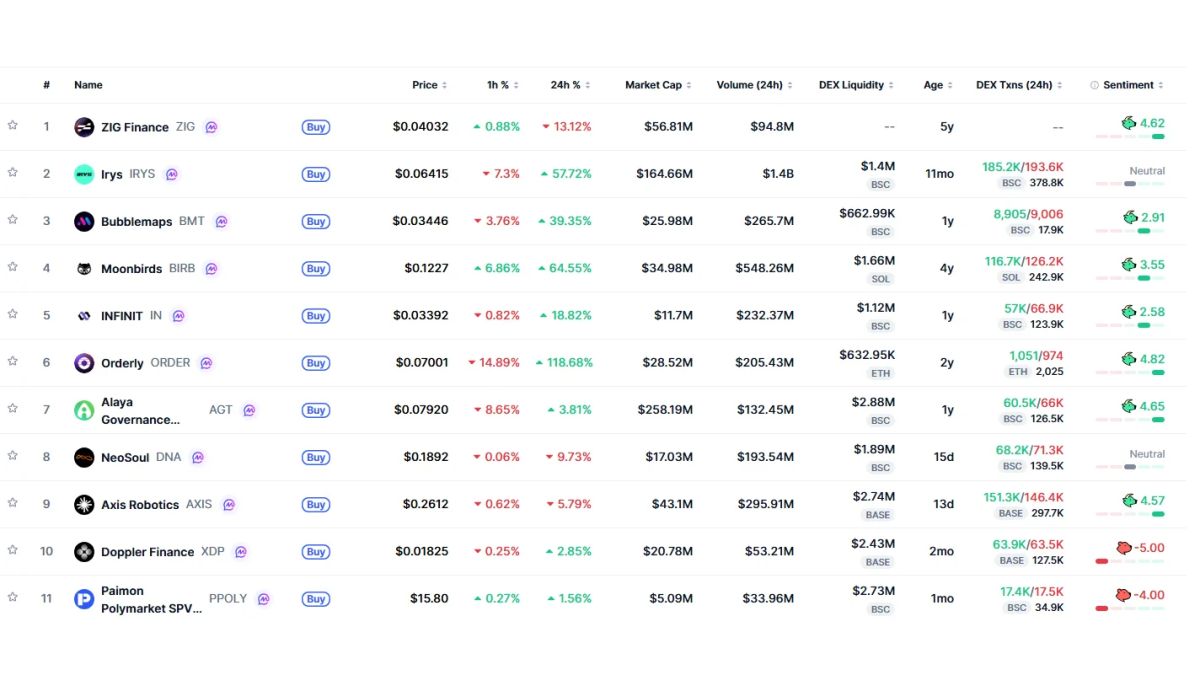Image resolution: width=1200 pixels, height=675 pixels.
Task: Click the sentiment bar for Doppler Finance
Action: point(1130,561)
